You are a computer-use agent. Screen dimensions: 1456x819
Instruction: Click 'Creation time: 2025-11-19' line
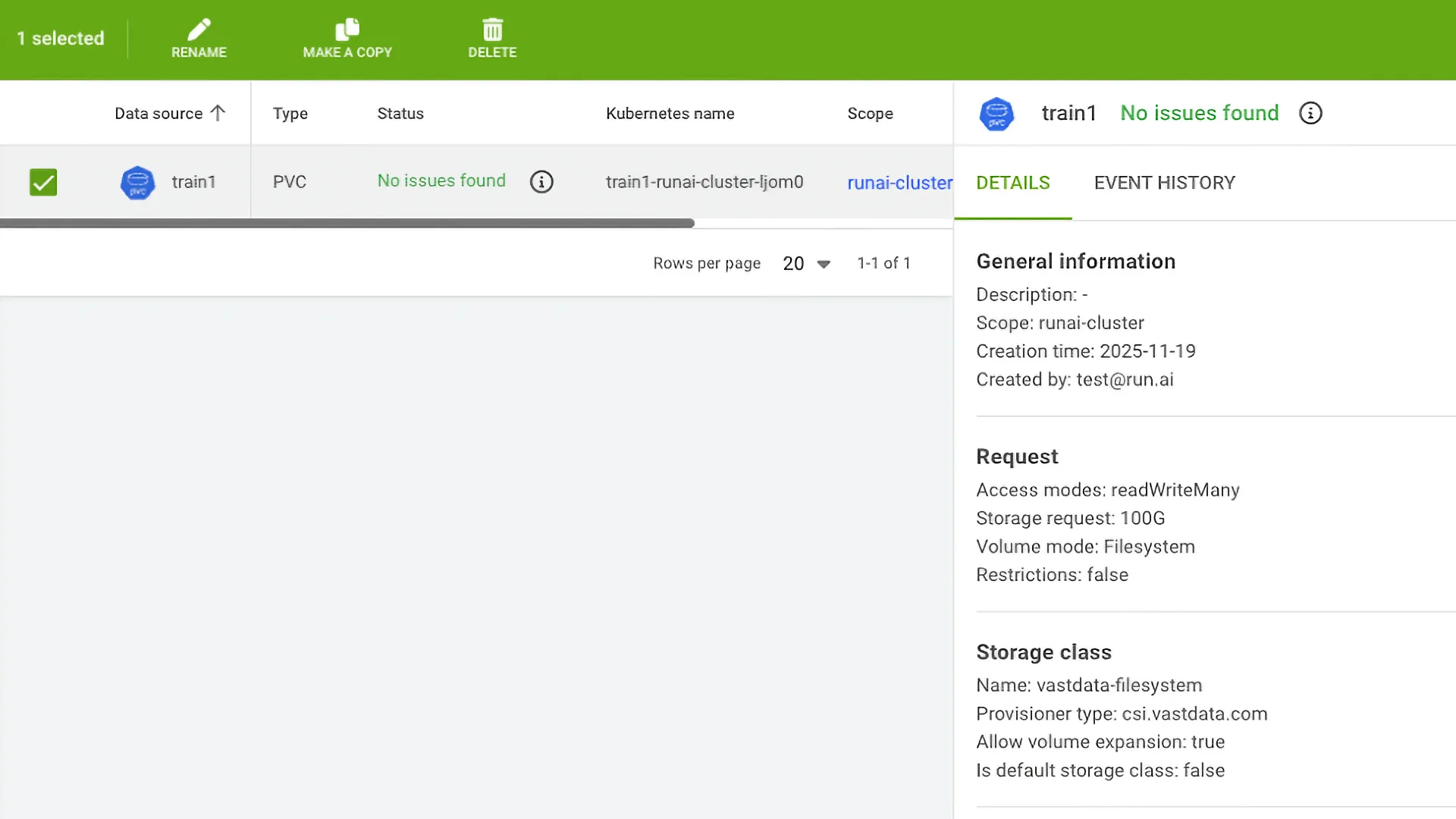pyautogui.click(x=1086, y=351)
